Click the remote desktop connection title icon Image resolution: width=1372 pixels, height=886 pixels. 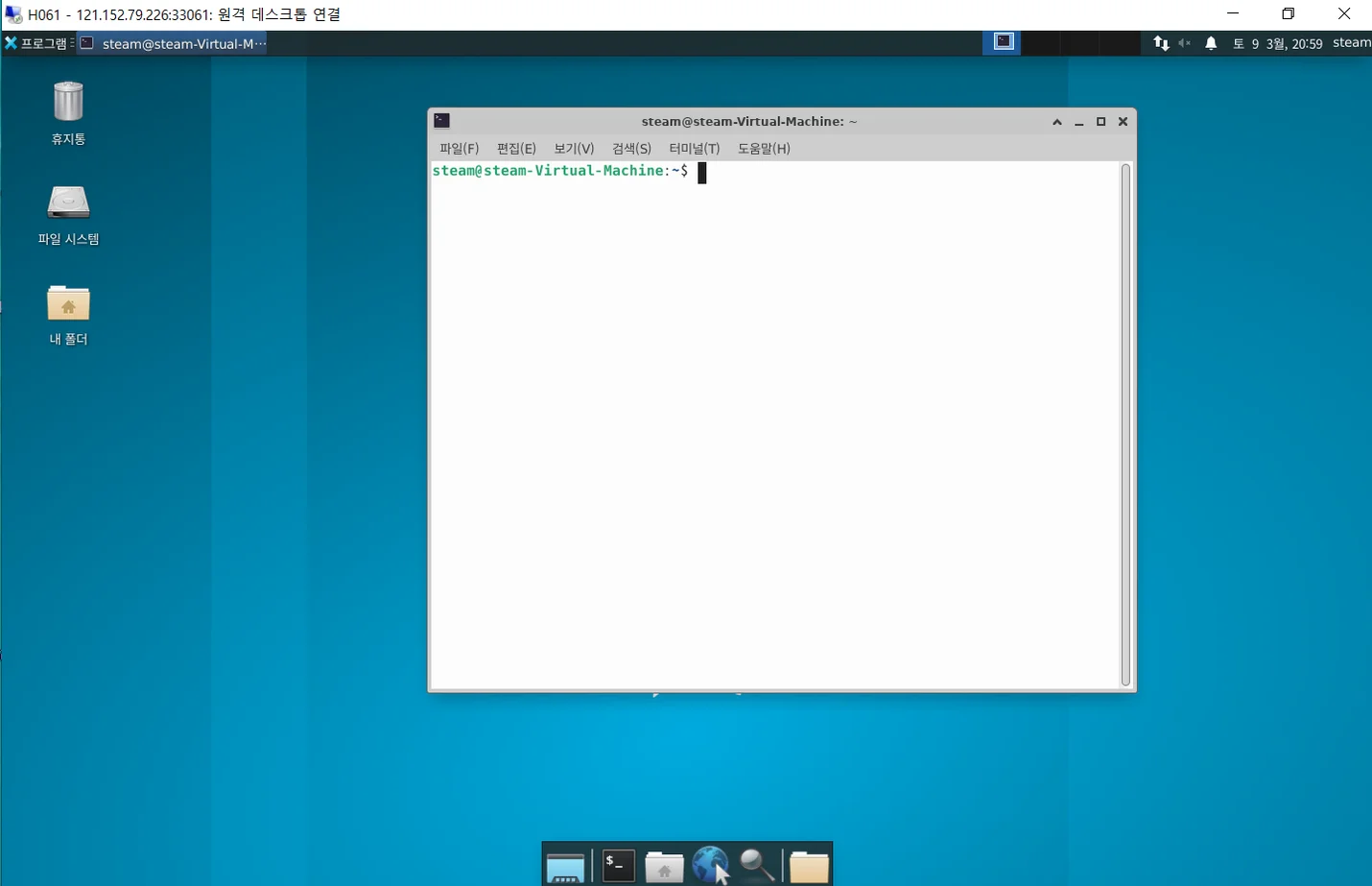(x=12, y=14)
